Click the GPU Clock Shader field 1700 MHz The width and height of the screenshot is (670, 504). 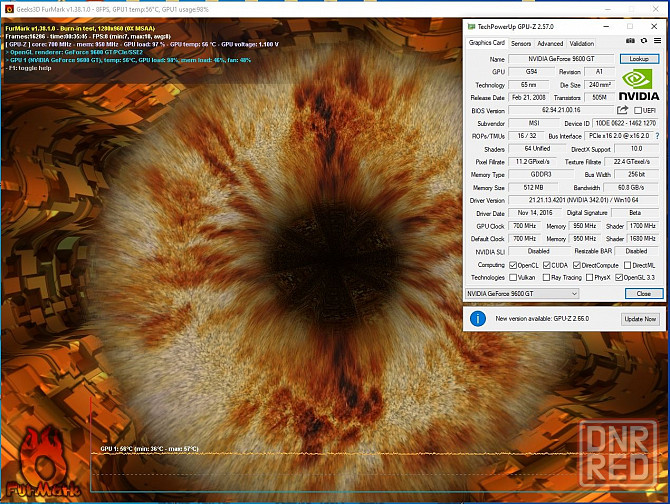tap(643, 226)
